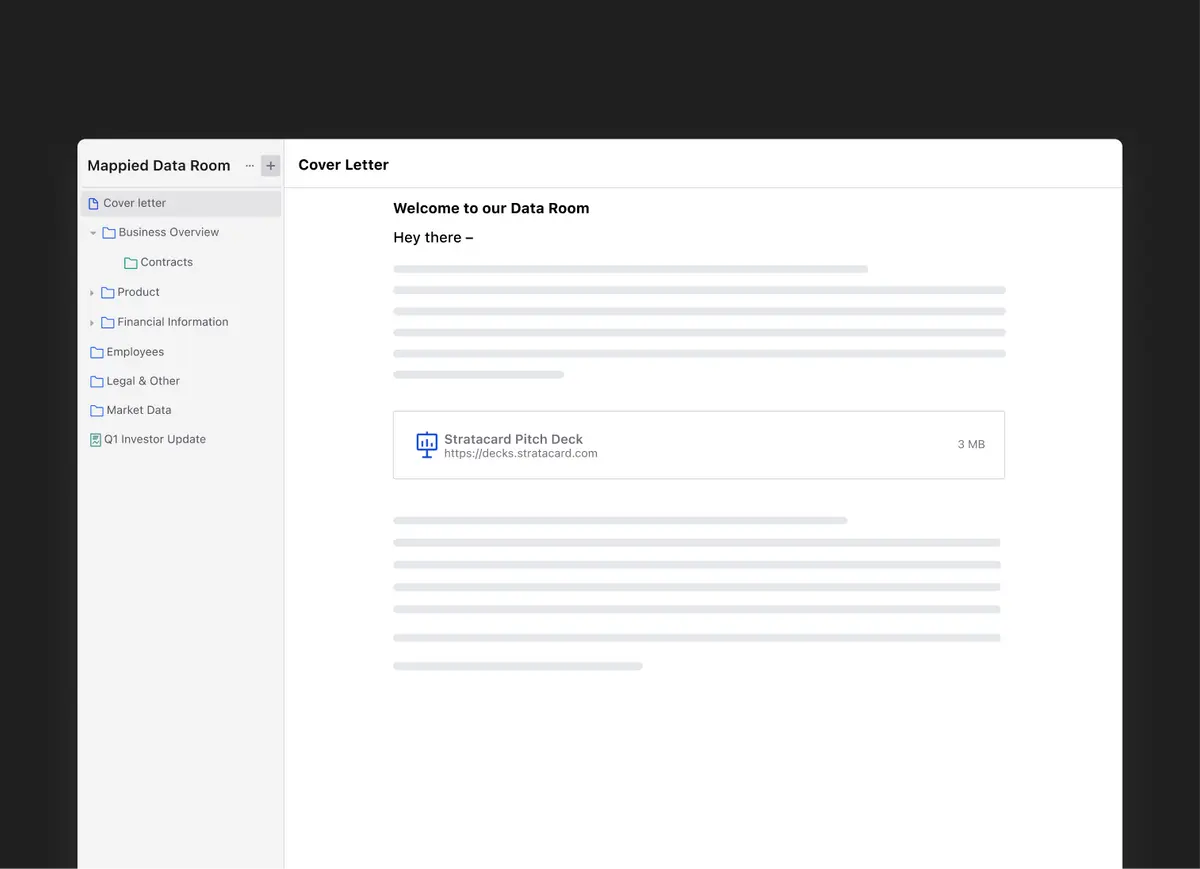The height and width of the screenshot is (869, 1200).
Task: Click the Business Overview folder icon
Action: 108,232
